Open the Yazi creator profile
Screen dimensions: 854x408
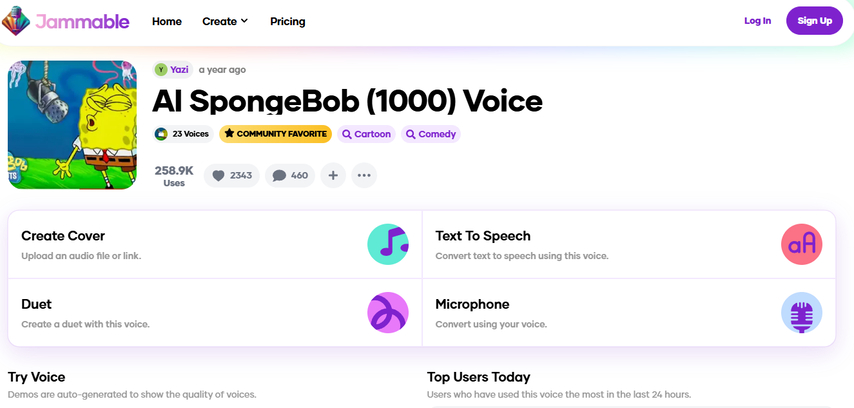click(172, 70)
